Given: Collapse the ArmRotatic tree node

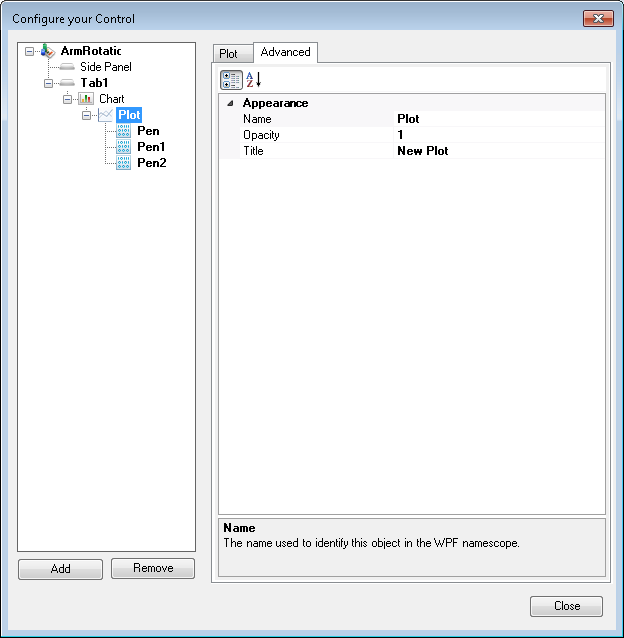Looking at the screenshot, I should tap(30, 51).
